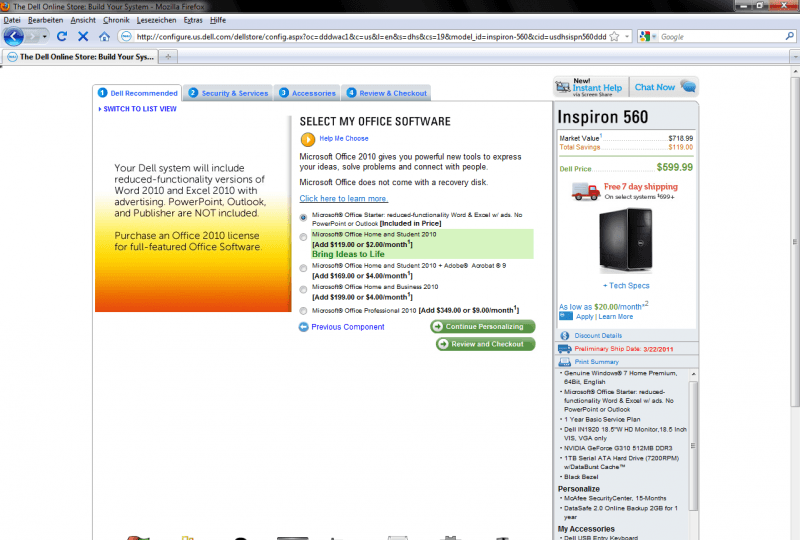
Task: Expand SWITCH TO LIST VIEW arrow link
Action: tap(137, 109)
